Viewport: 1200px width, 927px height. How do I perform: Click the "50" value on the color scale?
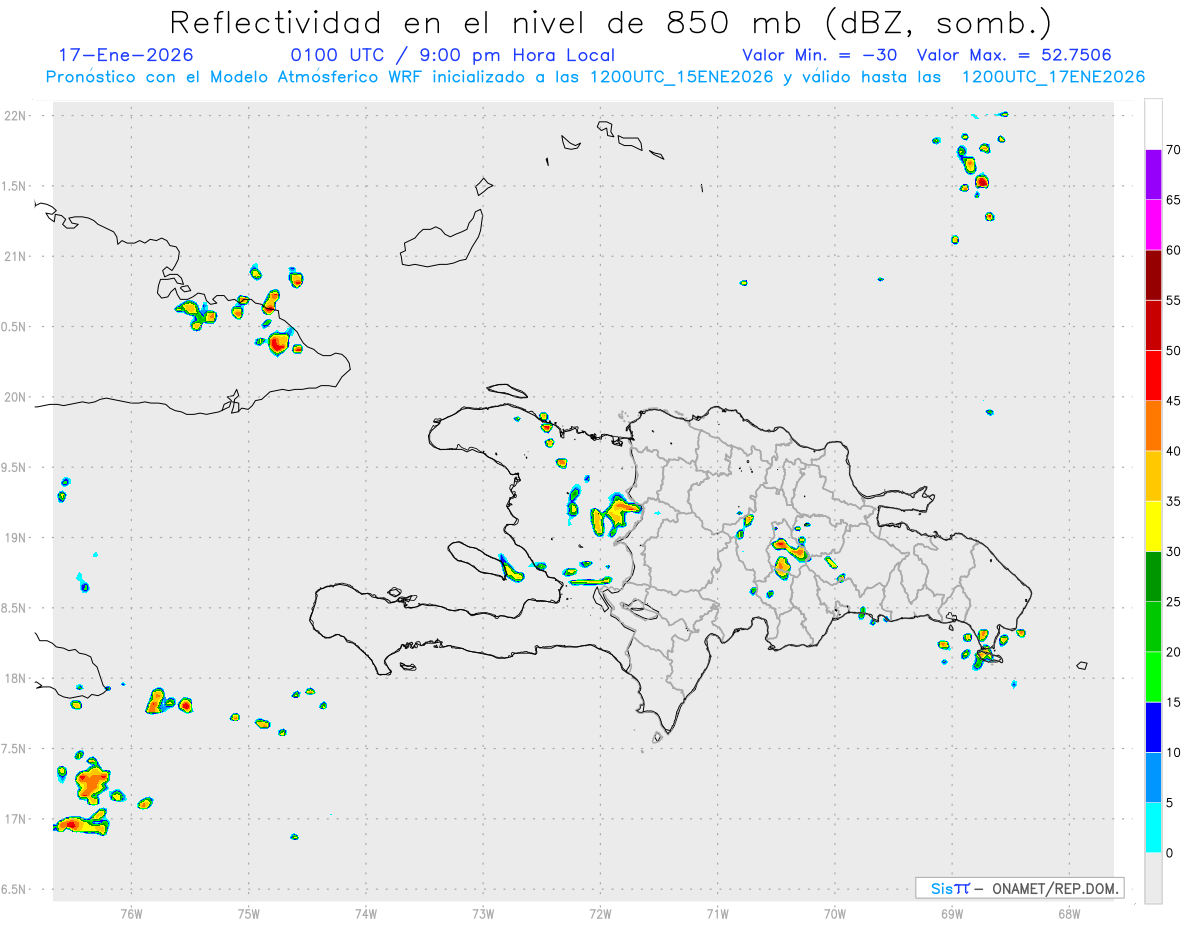[x=1173, y=351]
